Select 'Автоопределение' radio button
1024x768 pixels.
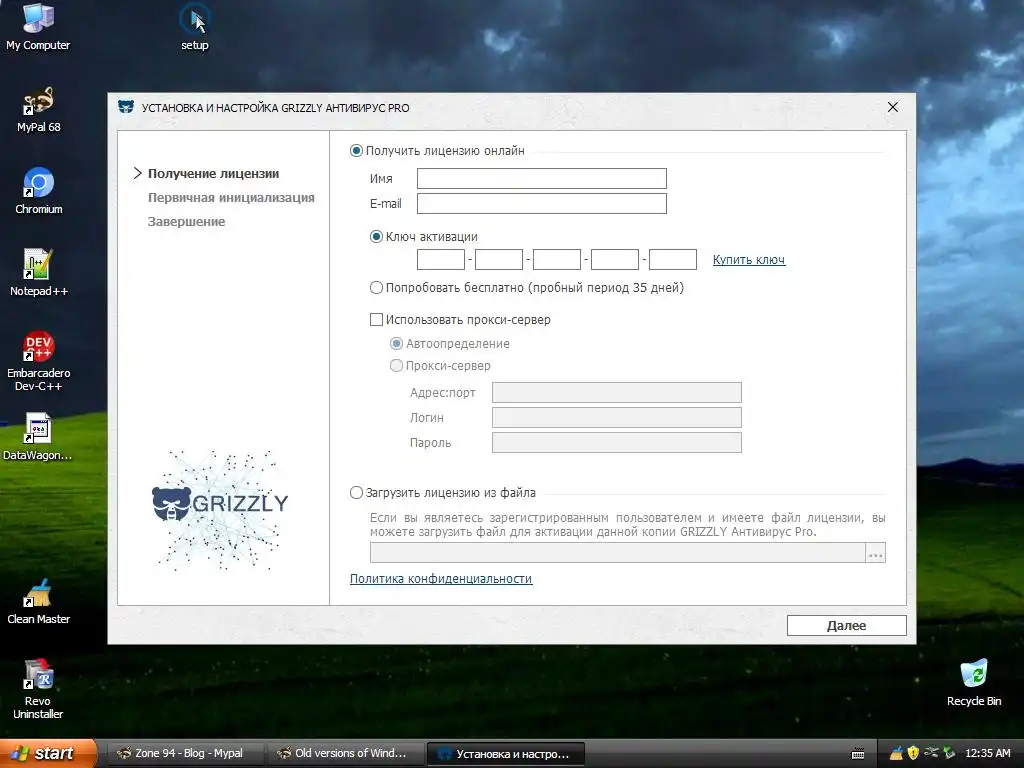[396, 344]
